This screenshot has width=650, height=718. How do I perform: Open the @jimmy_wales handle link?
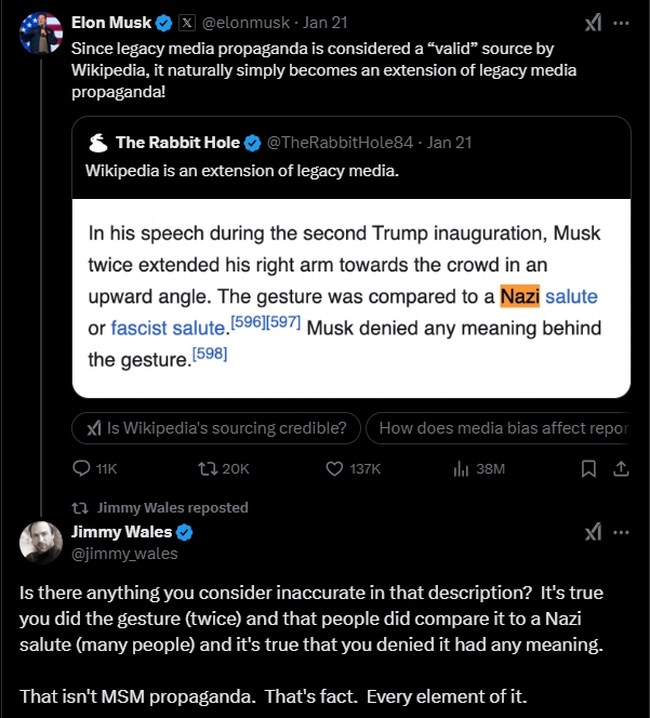125,553
